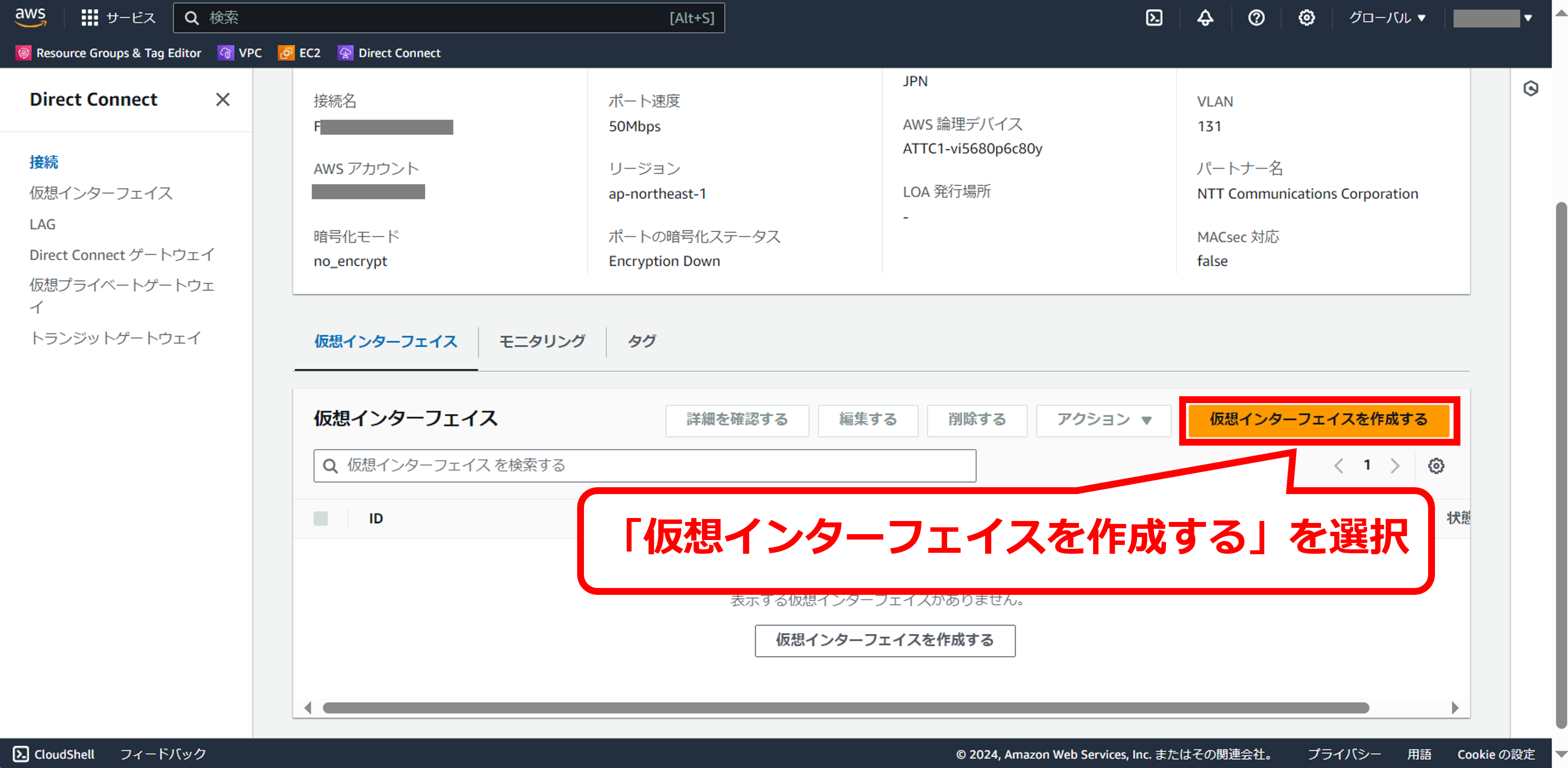Image resolution: width=1568 pixels, height=768 pixels.
Task: Open table preferences gear icon
Action: pyautogui.click(x=1436, y=466)
